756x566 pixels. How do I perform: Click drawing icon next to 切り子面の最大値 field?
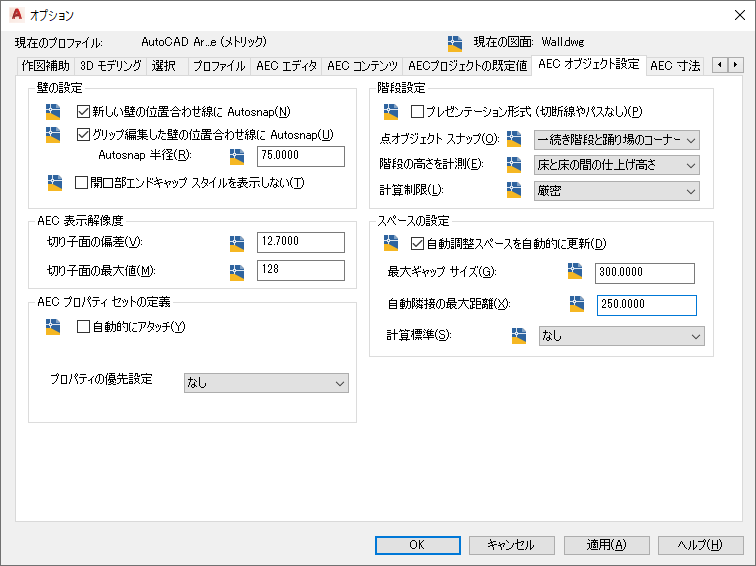coord(237,272)
